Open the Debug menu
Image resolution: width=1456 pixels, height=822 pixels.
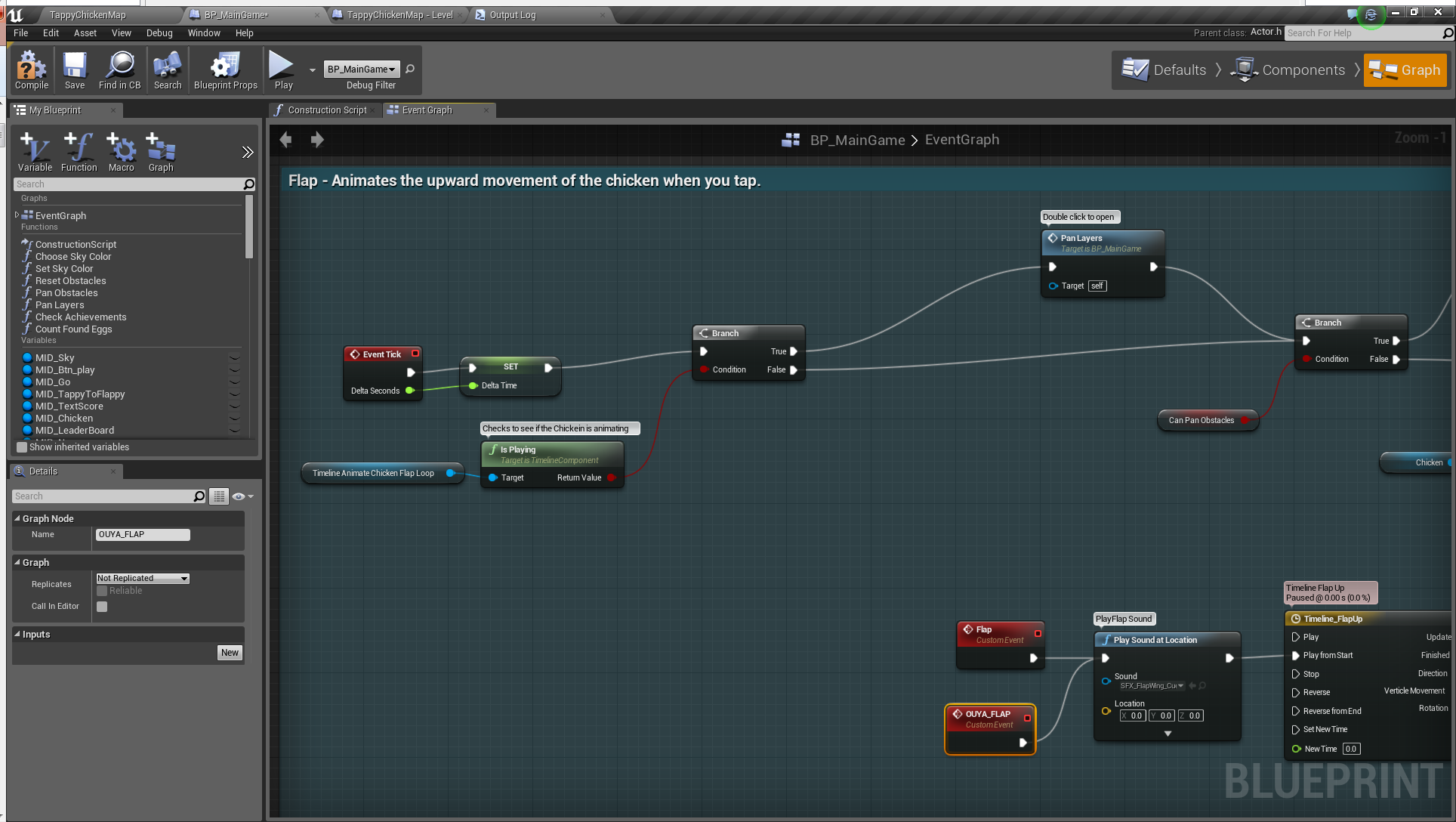tap(159, 33)
